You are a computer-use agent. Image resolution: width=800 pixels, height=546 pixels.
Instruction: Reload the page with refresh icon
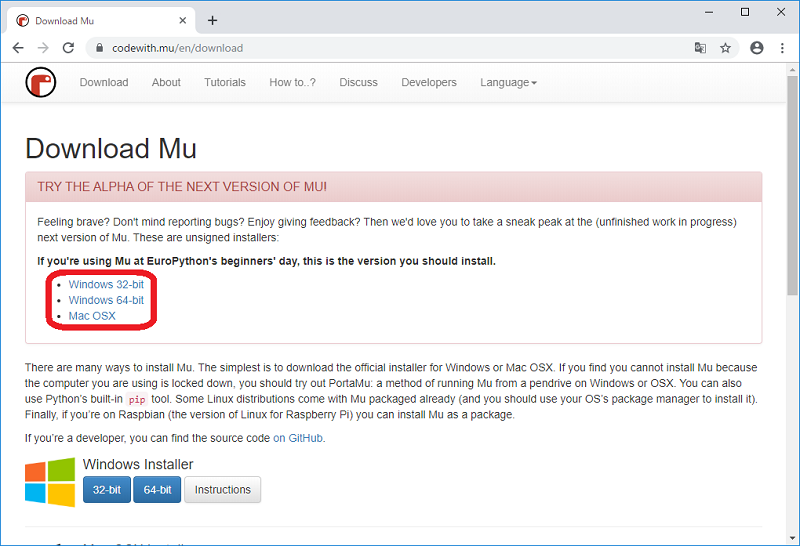point(68,48)
